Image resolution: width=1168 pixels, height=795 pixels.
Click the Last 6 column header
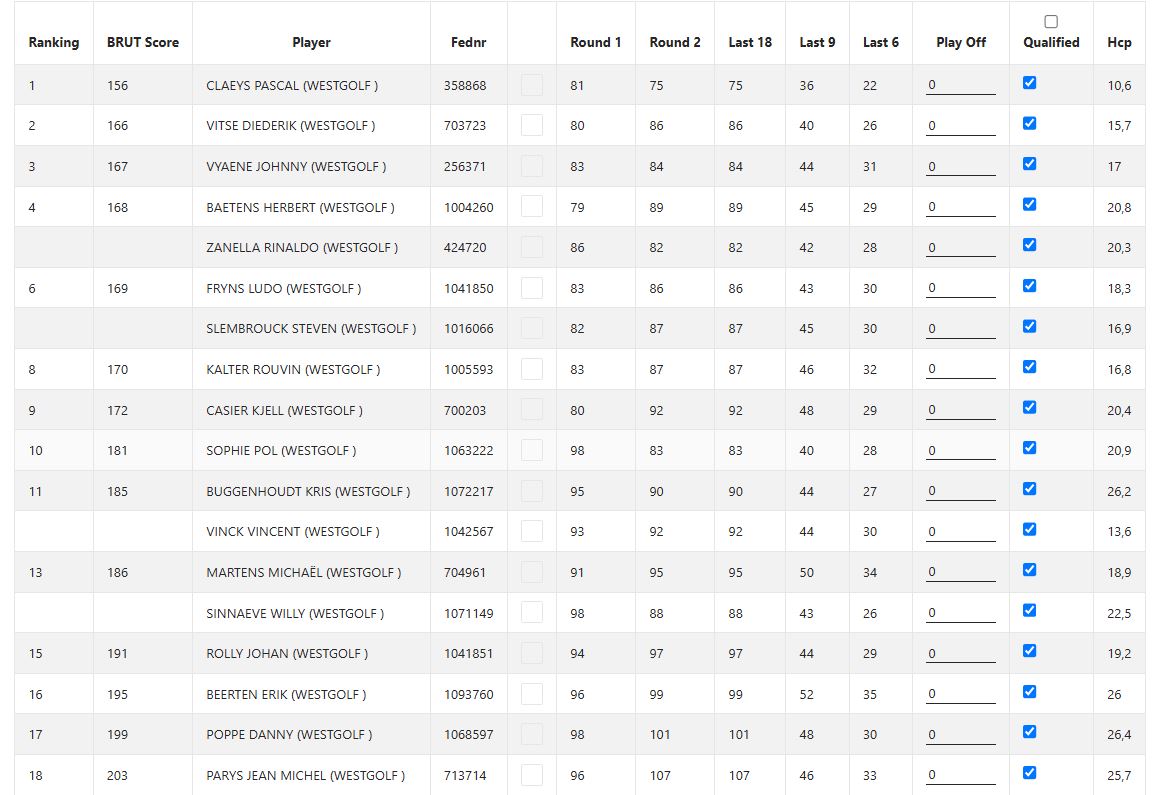[x=880, y=42]
